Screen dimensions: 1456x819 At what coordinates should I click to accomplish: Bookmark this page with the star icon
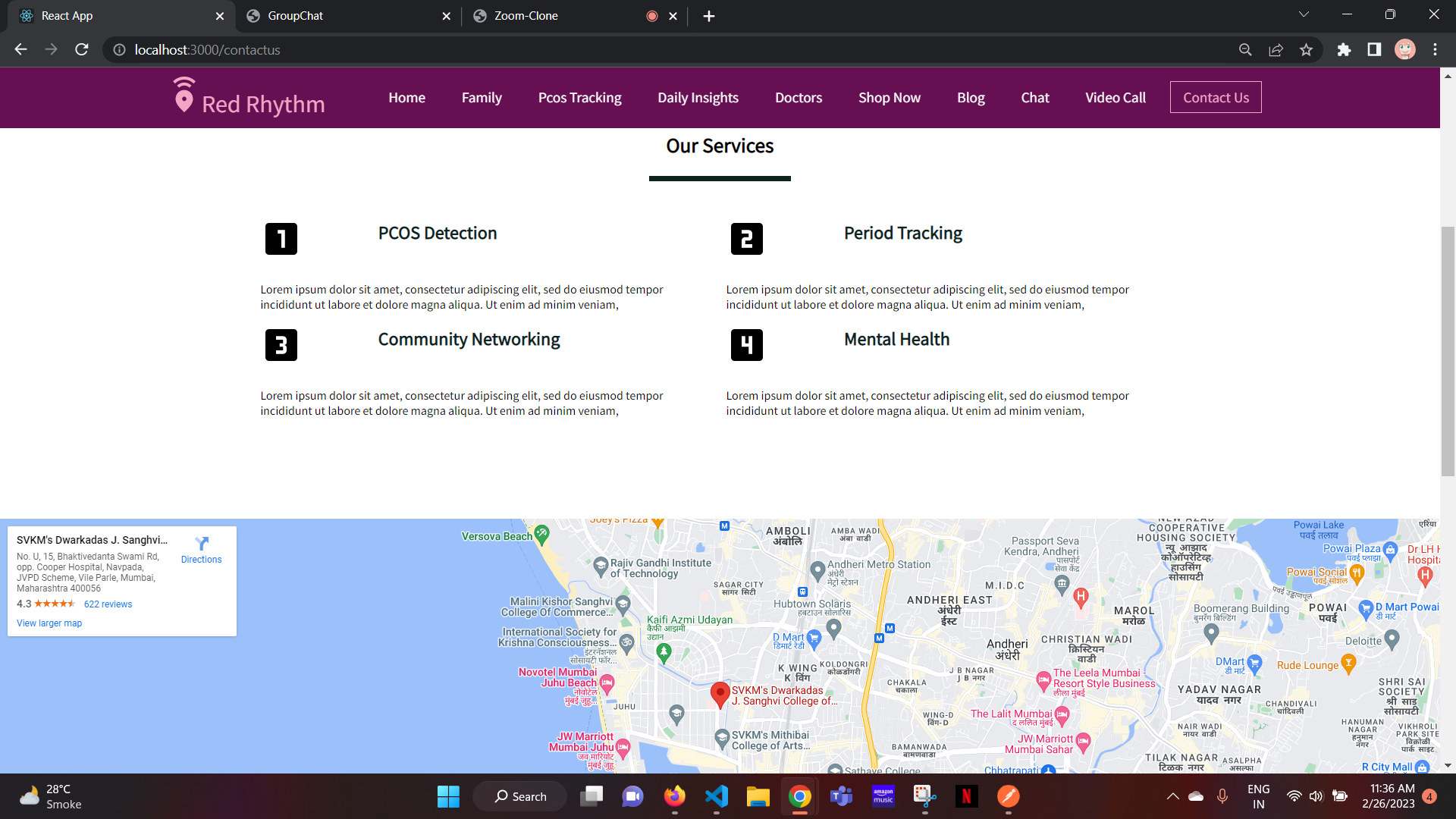pyautogui.click(x=1306, y=50)
